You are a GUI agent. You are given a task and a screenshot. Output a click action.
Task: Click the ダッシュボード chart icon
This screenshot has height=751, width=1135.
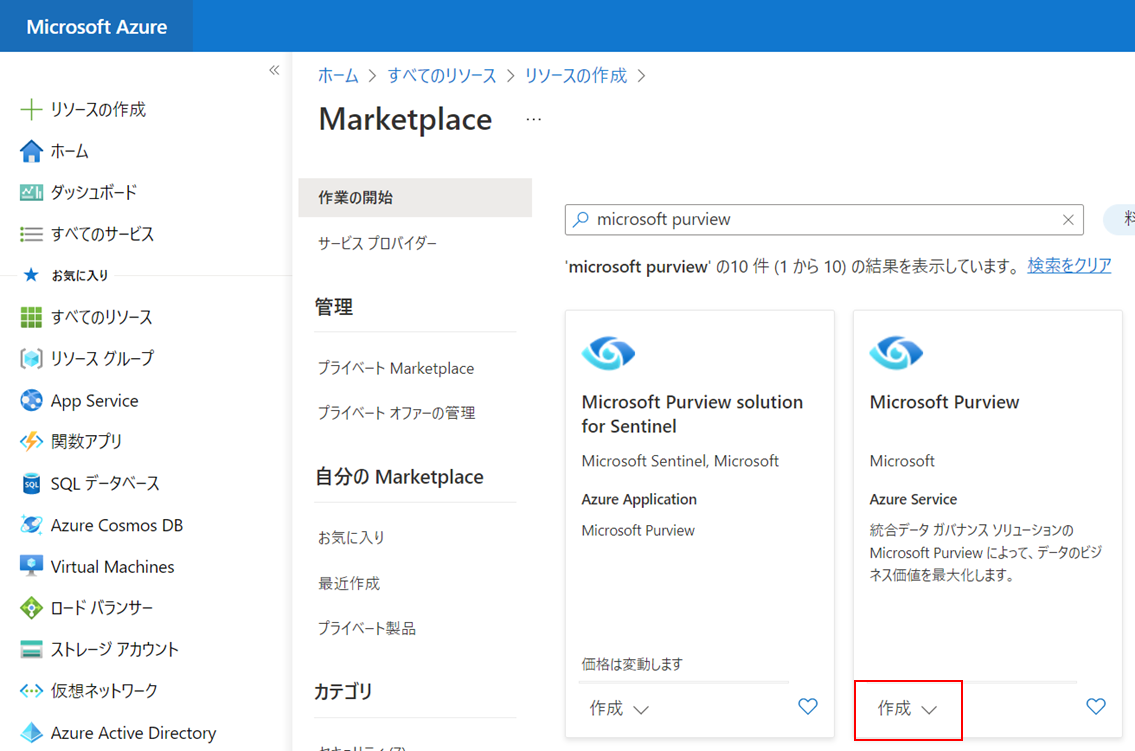31,192
